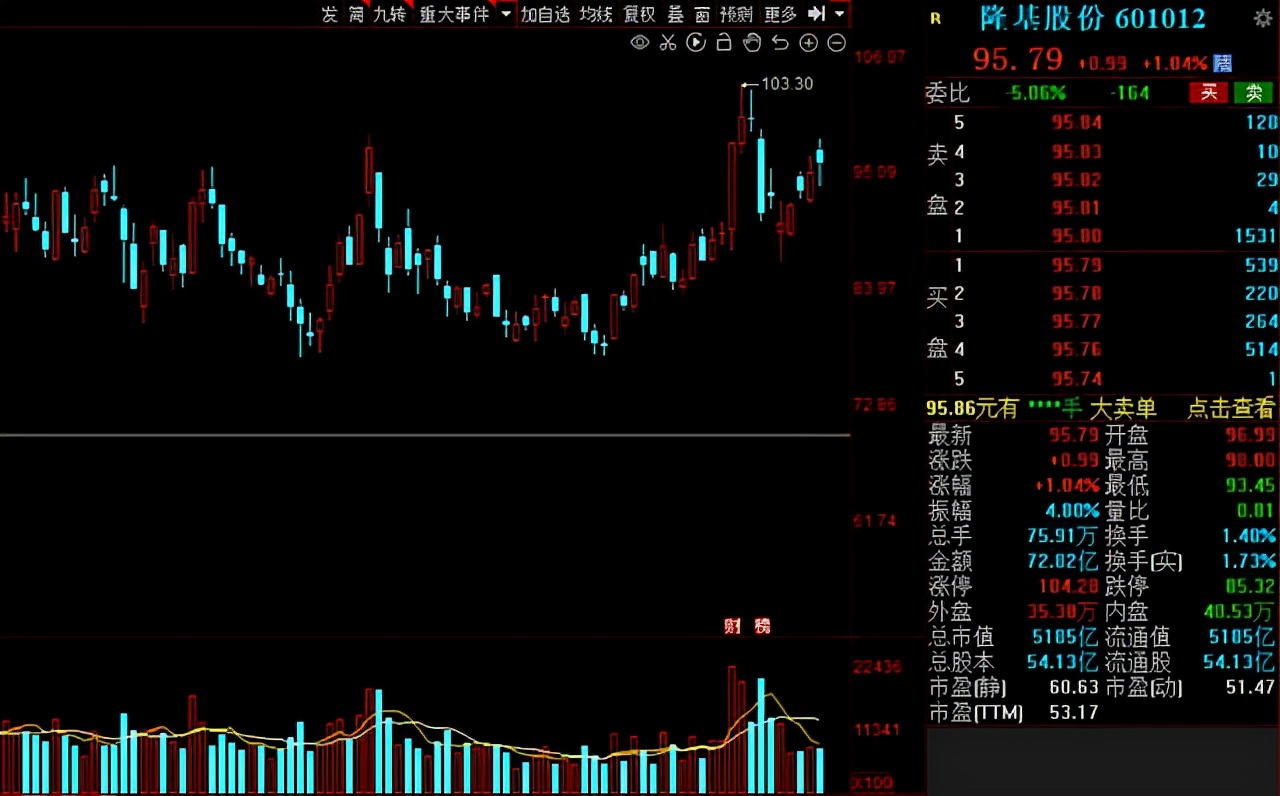Viewport: 1280px width, 796px height.
Task: Click the blue 层 badge next to price
Action: tap(1223, 63)
